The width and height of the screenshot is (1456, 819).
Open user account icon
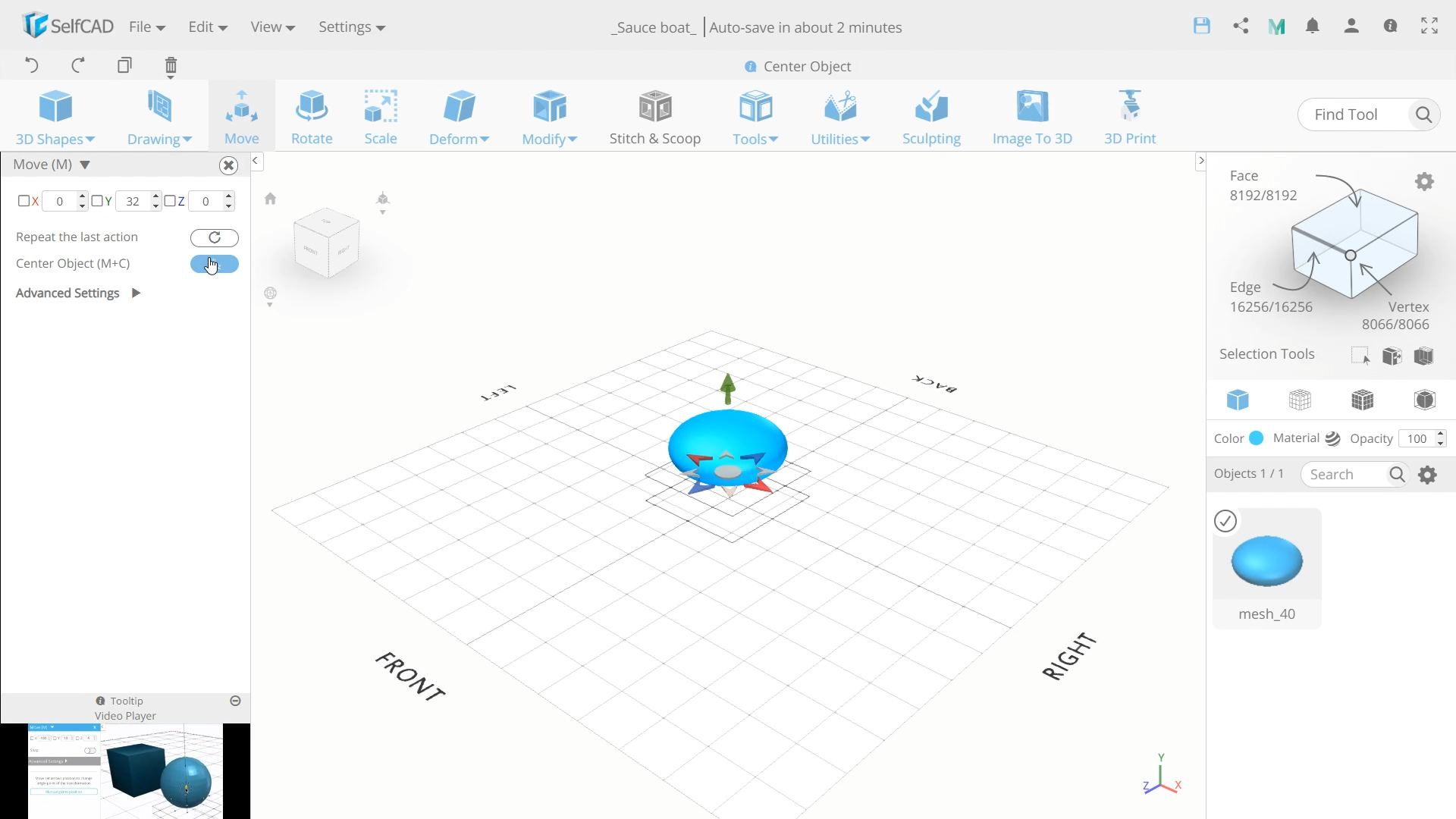[x=1351, y=27]
